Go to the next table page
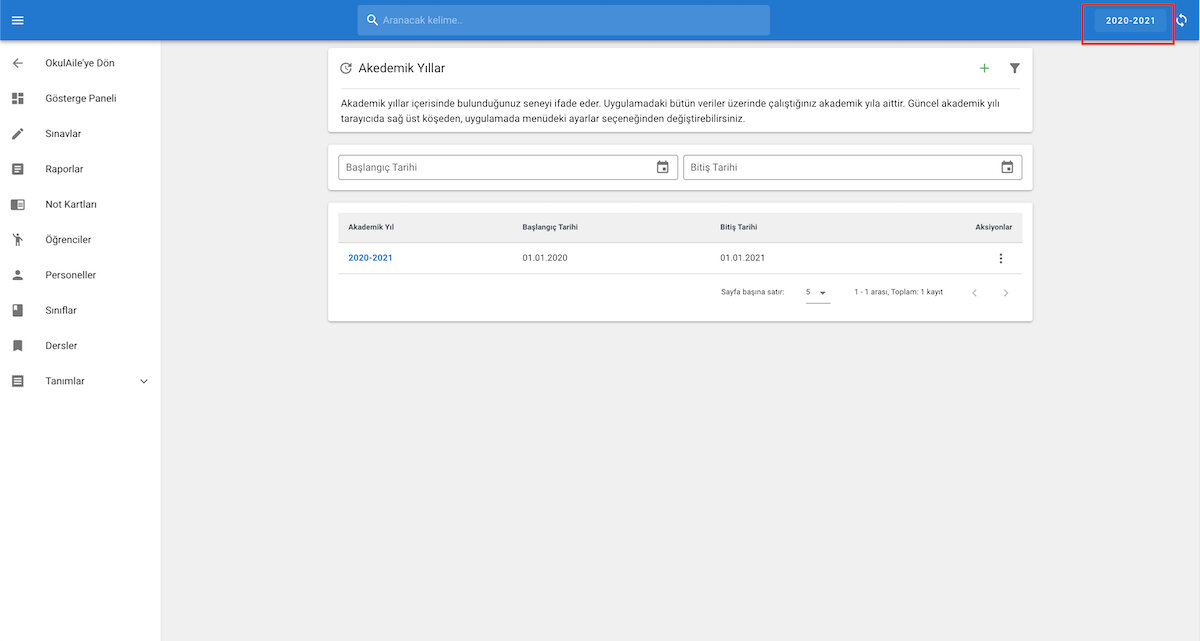 (1006, 292)
